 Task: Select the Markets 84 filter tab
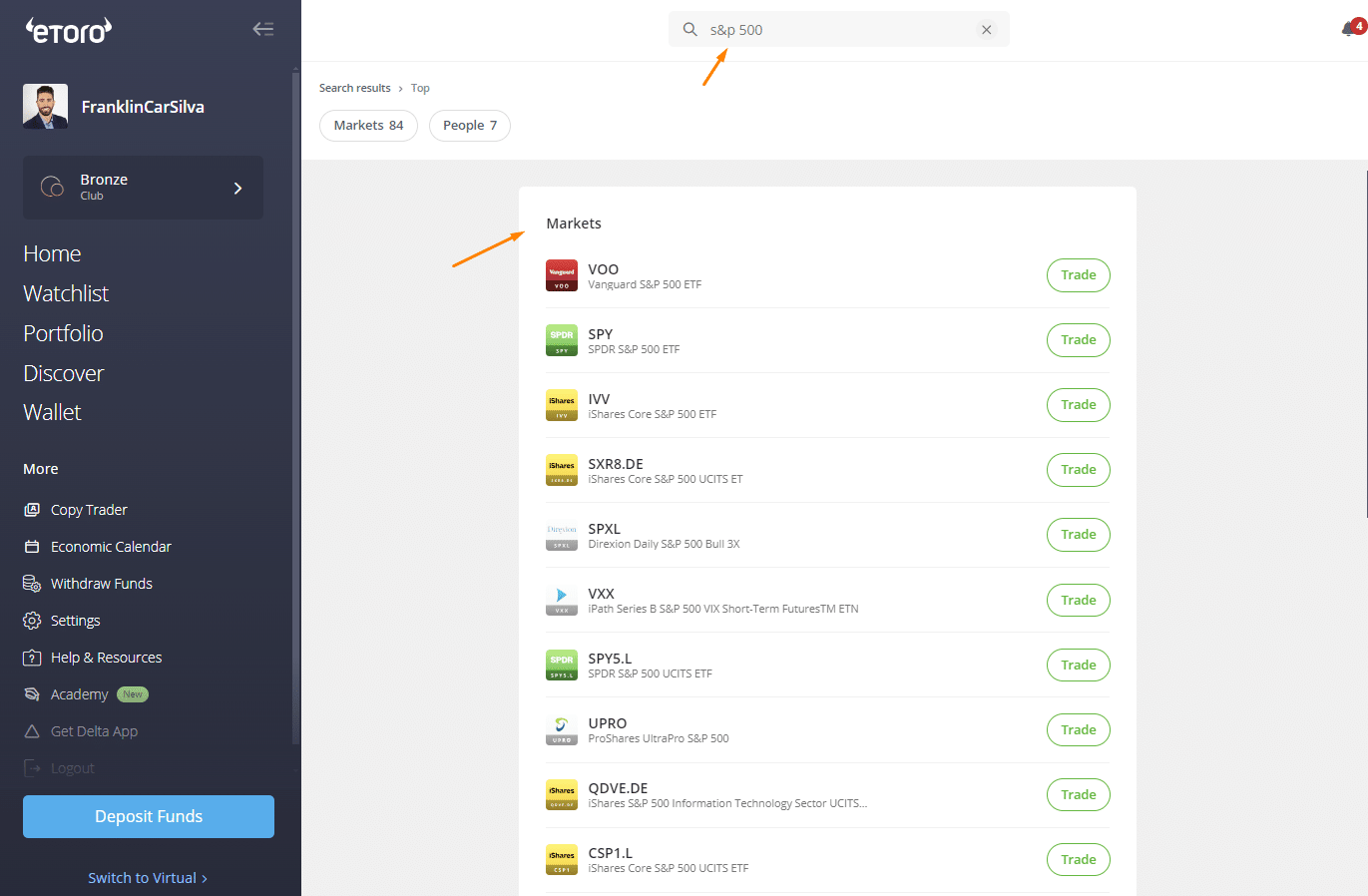coord(368,126)
